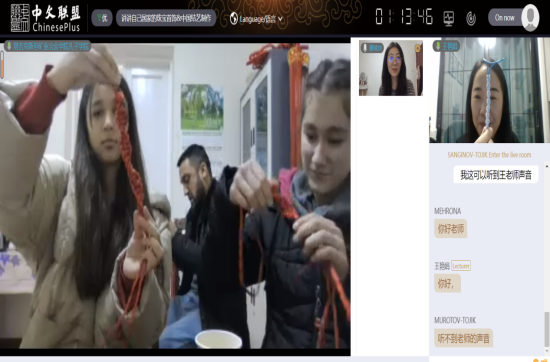
Task: Click the network signal quality indicator
Action: coord(102,18)
